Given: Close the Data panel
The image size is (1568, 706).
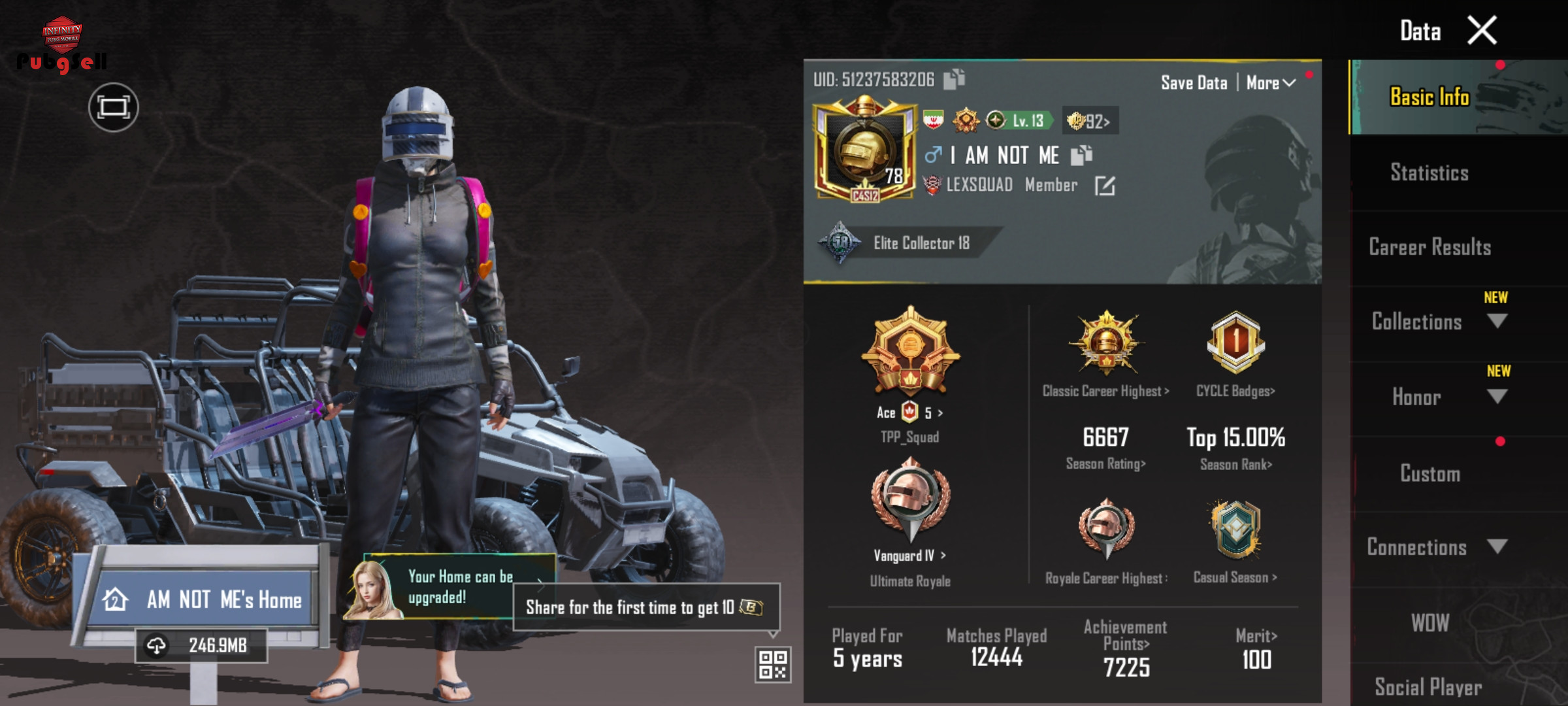Looking at the screenshot, I should 1482,31.
